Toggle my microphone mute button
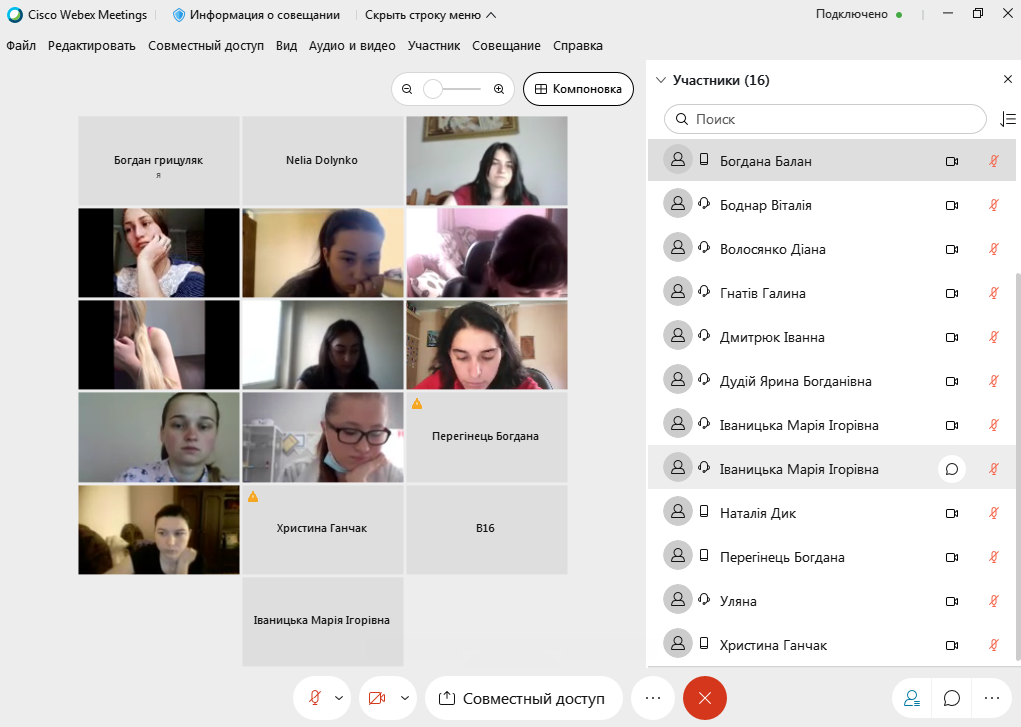The image size is (1021, 727). pos(314,698)
